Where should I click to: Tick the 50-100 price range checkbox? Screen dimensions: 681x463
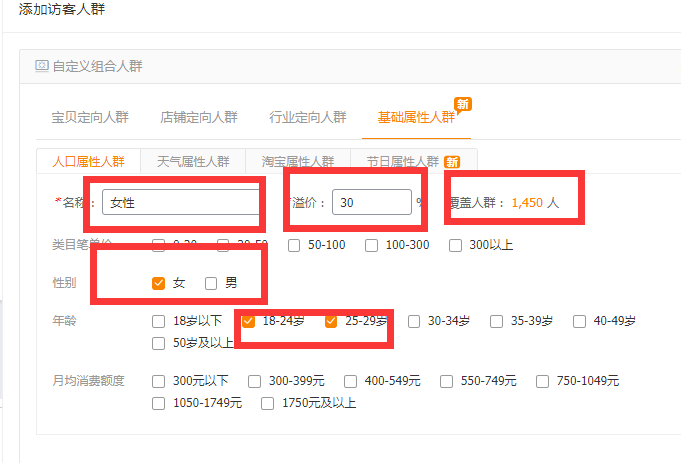pos(293,244)
